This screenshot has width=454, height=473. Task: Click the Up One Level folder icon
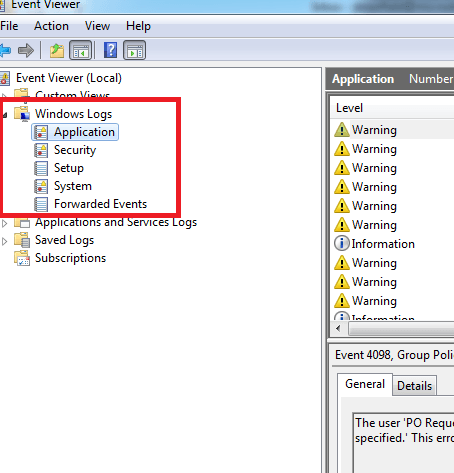(57, 50)
